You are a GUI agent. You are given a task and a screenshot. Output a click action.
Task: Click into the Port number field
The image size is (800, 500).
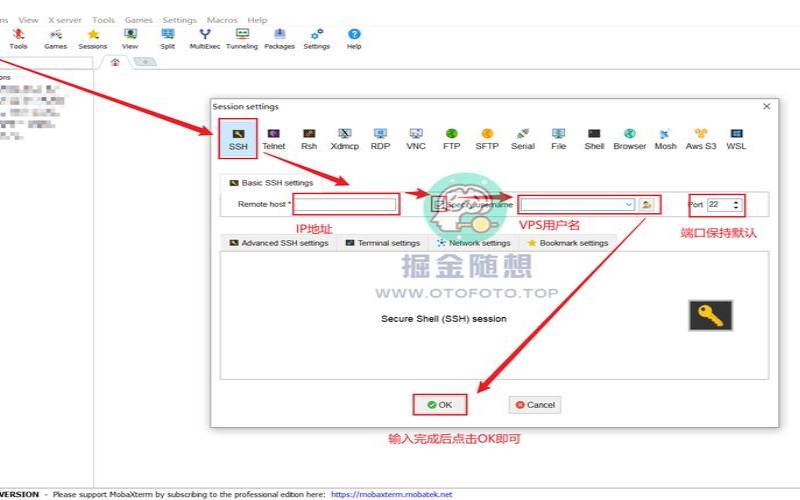(x=719, y=205)
